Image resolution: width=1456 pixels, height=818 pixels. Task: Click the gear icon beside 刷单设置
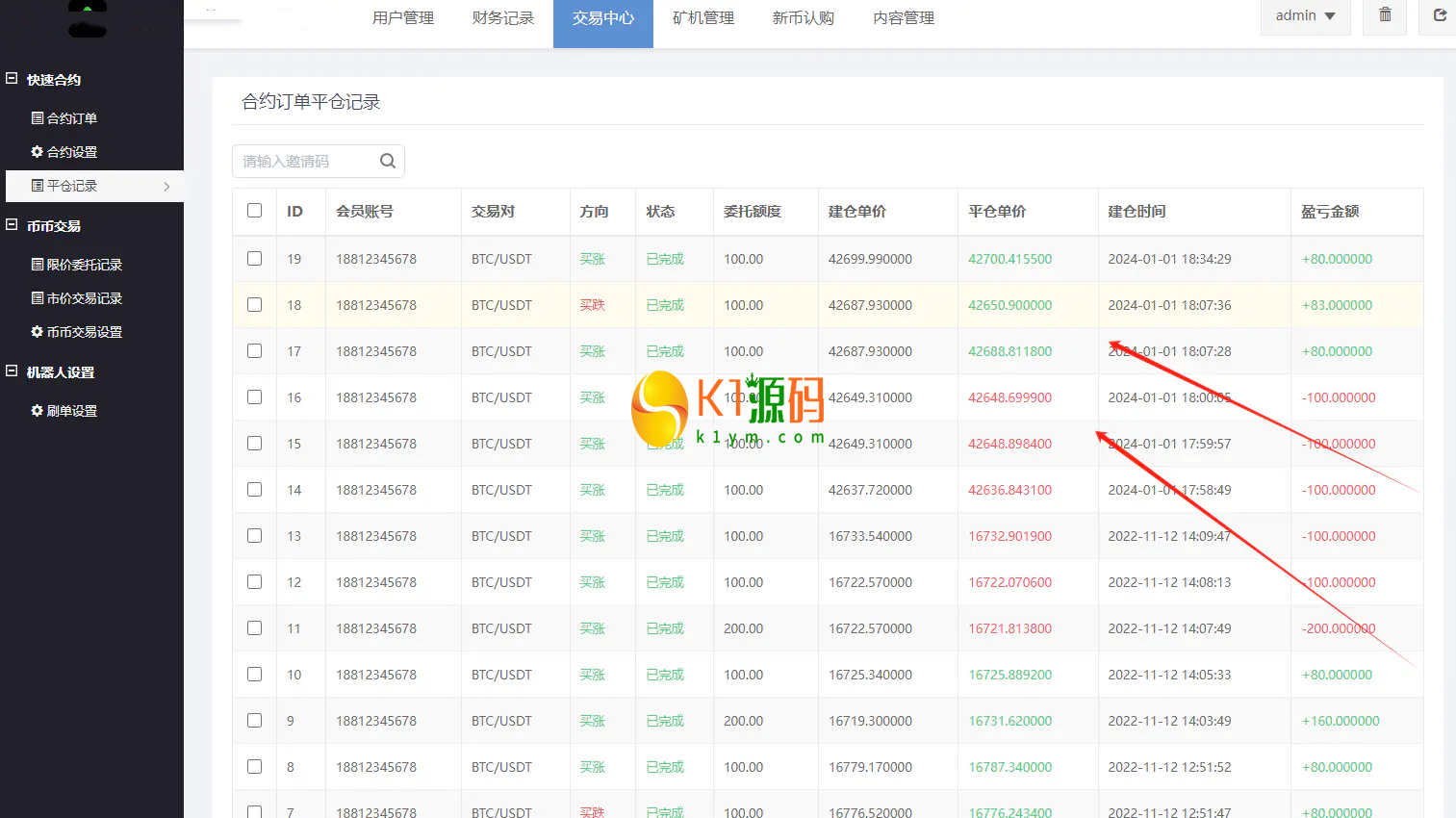(x=37, y=411)
